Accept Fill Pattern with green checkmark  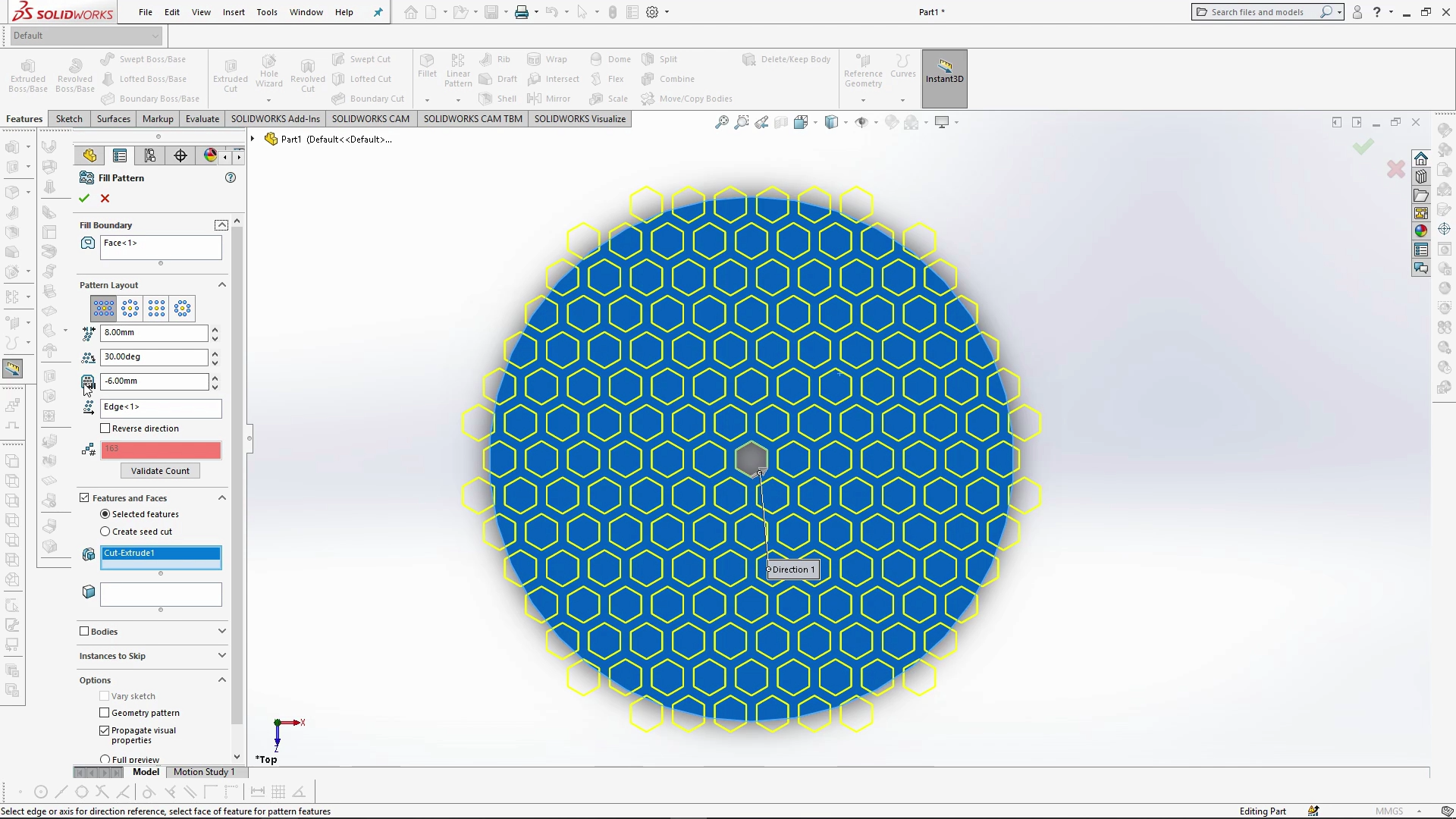(84, 199)
